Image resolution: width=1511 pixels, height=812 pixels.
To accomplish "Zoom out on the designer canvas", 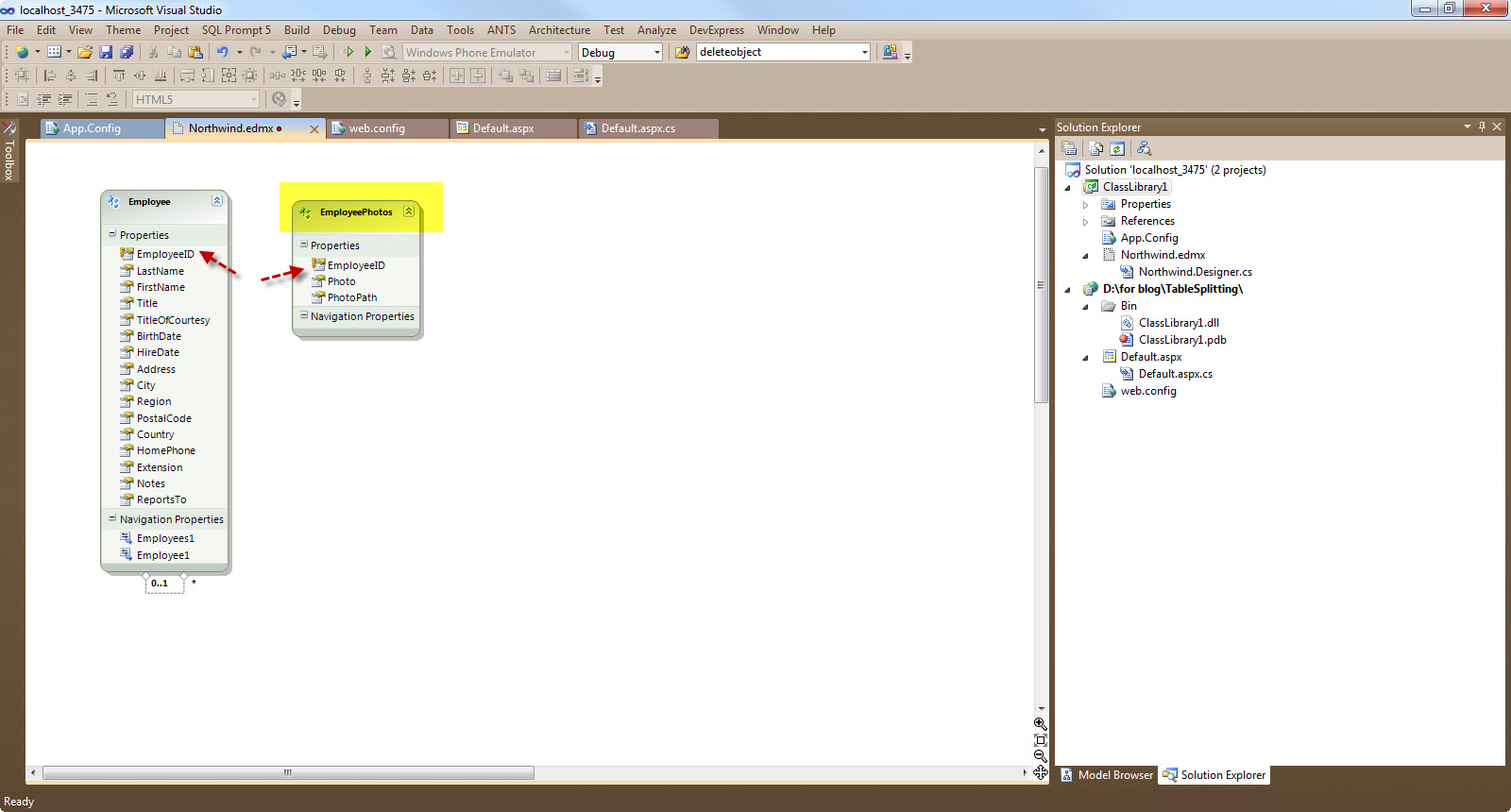I will tap(1041, 756).
